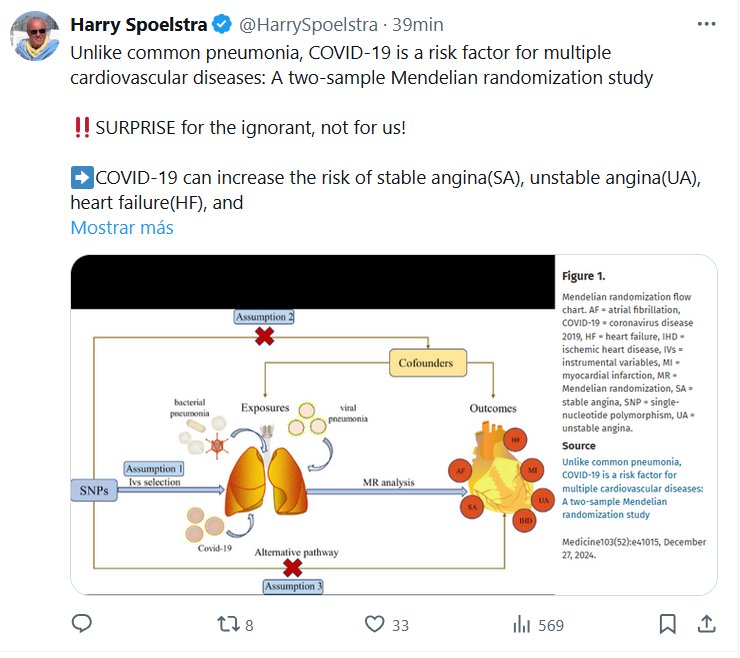This screenshot has width=740, height=658.
Task: Open Harry Spoelstra's profile avatar
Action: click(x=36, y=36)
